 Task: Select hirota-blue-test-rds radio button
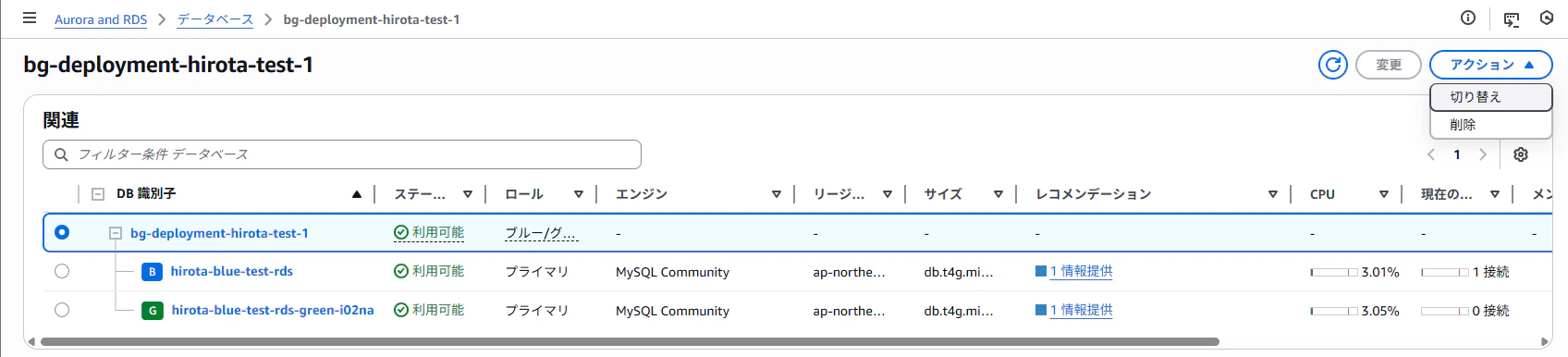[x=62, y=271]
